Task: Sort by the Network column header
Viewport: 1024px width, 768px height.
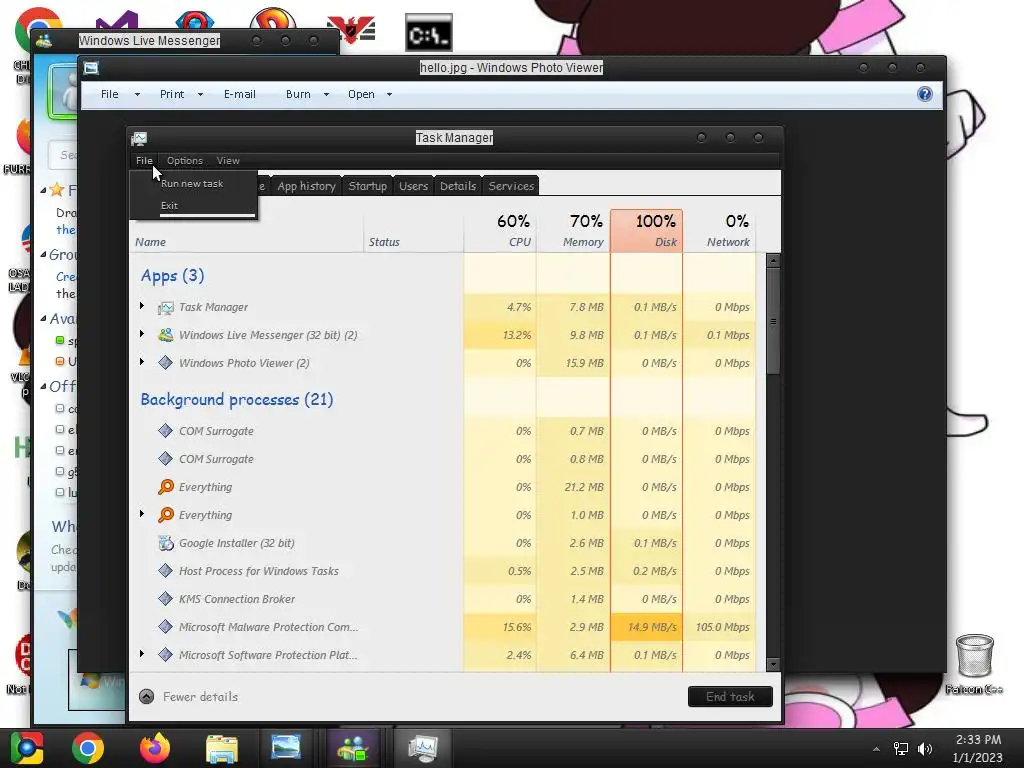Action: (720, 231)
